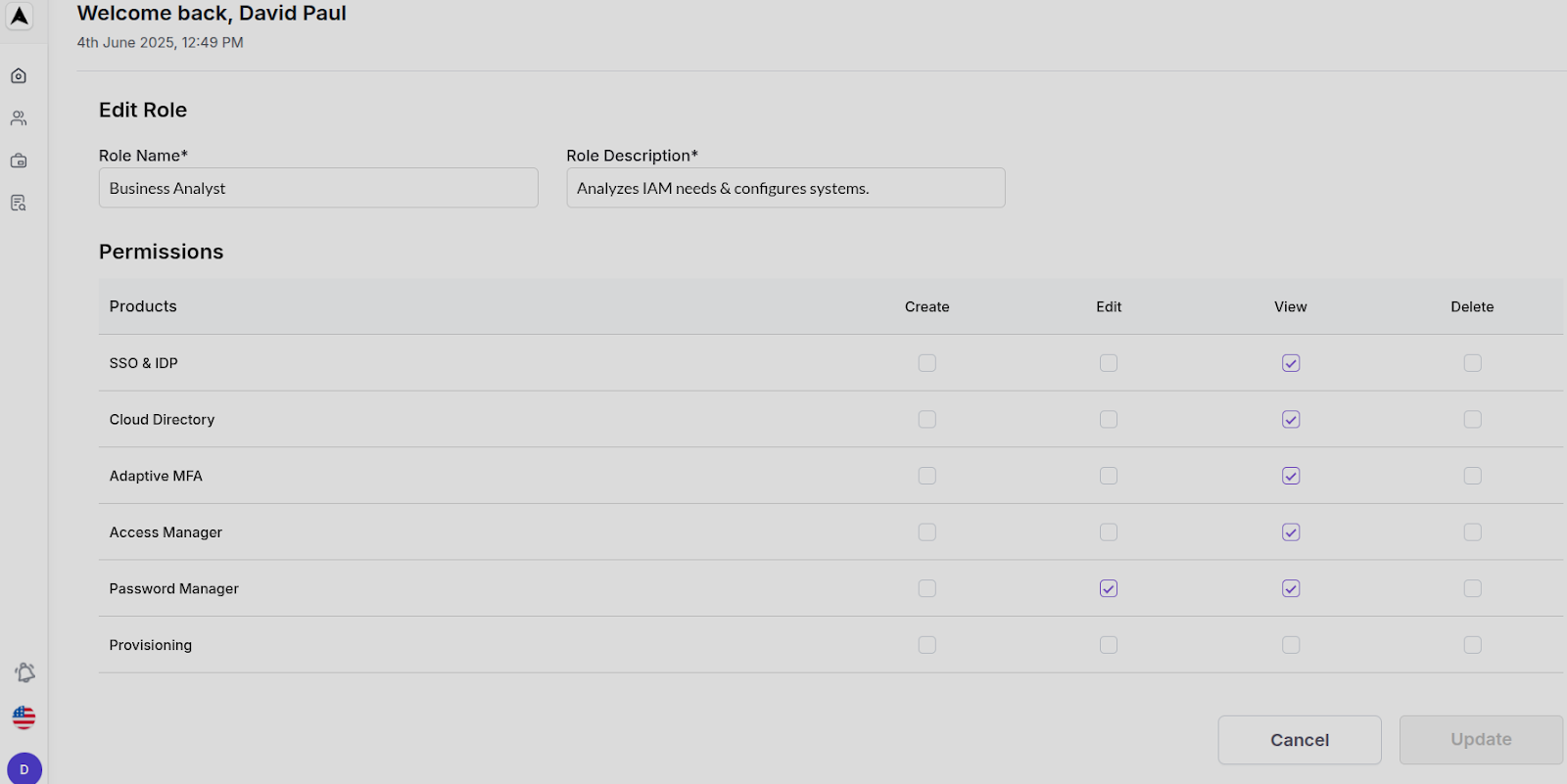Image resolution: width=1567 pixels, height=784 pixels.
Task: Enable View permission for Provisioning
Action: tap(1290, 645)
